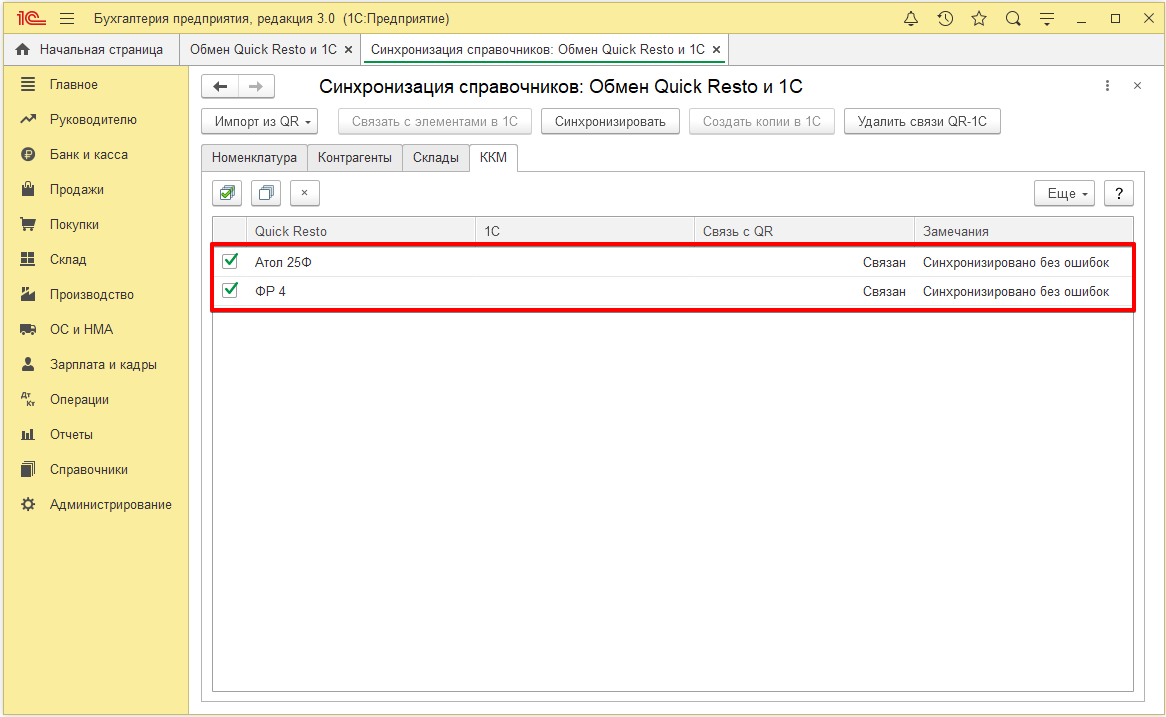Sort by Quick Resto column header
Viewport: 1166px width, 717px height.
click(361, 231)
